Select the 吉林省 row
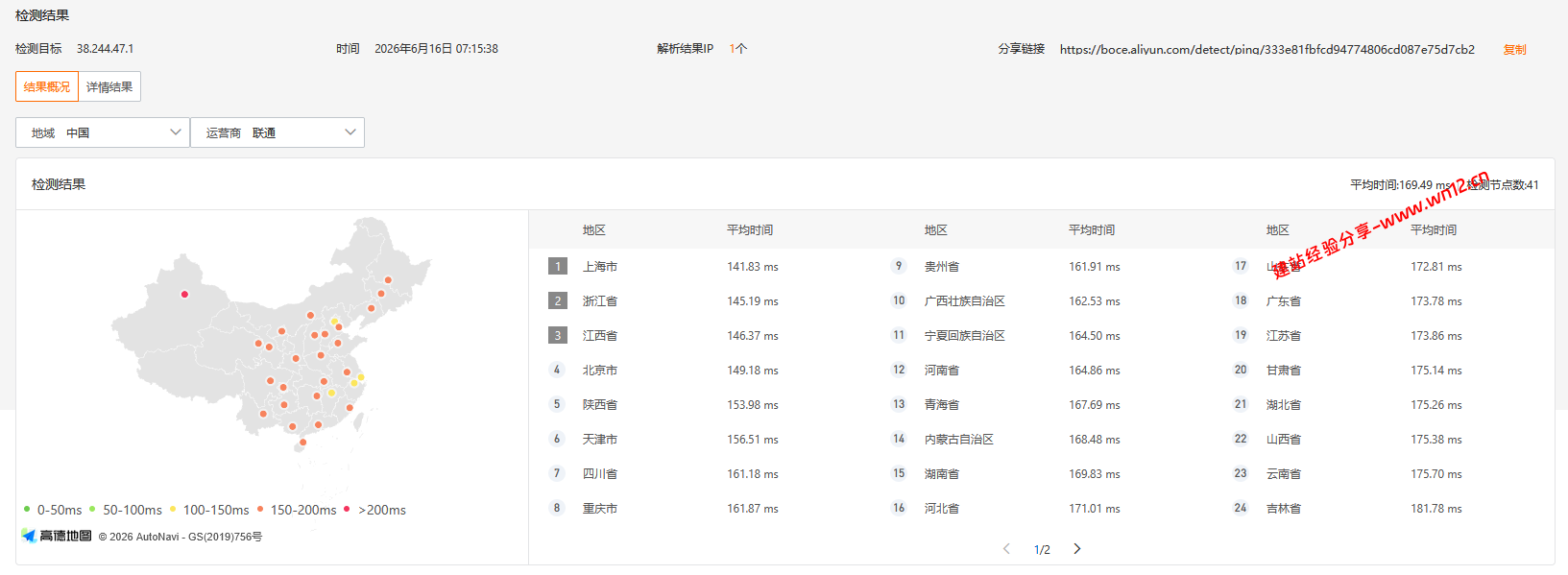 click(1383, 508)
